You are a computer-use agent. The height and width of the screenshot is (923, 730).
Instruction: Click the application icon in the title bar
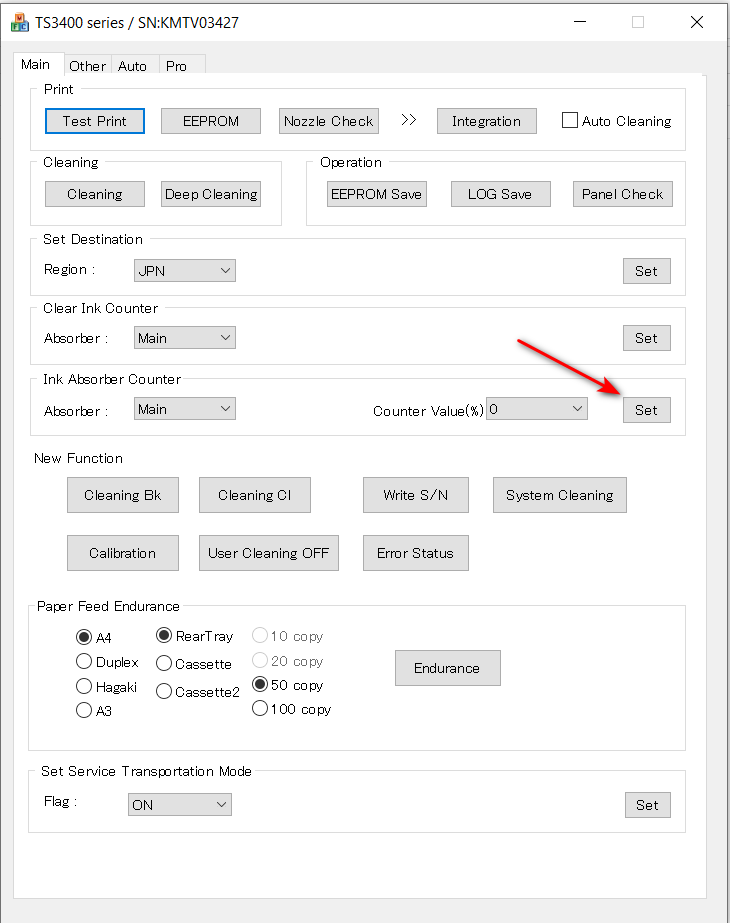click(x=19, y=23)
